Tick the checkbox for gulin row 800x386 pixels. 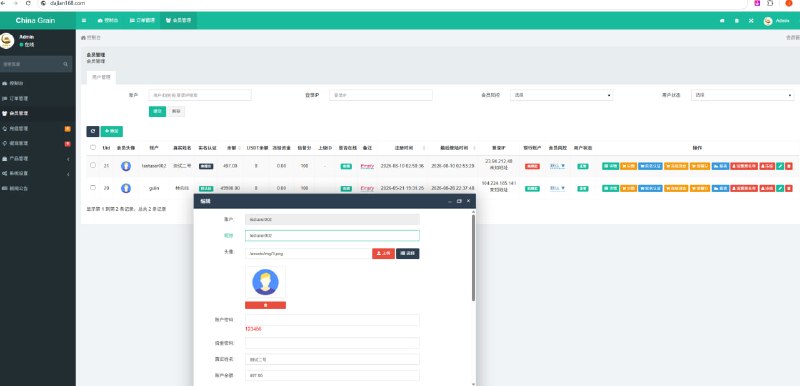pos(92,188)
